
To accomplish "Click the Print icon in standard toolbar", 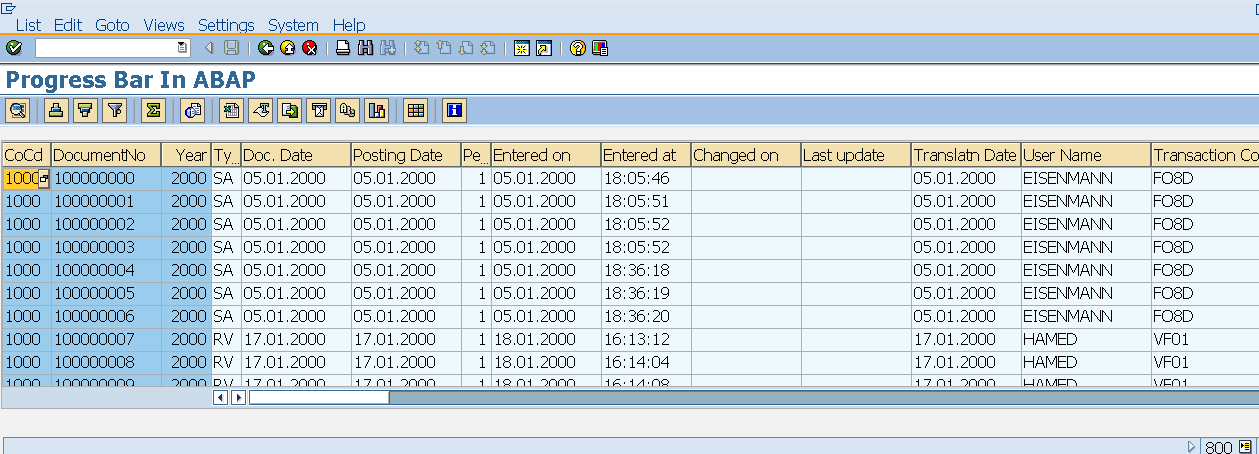I will (343, 48).
